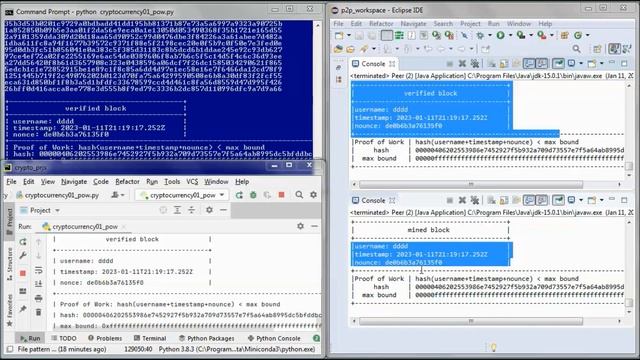Open PyCharm Code menu

click(x=101, y=182)
